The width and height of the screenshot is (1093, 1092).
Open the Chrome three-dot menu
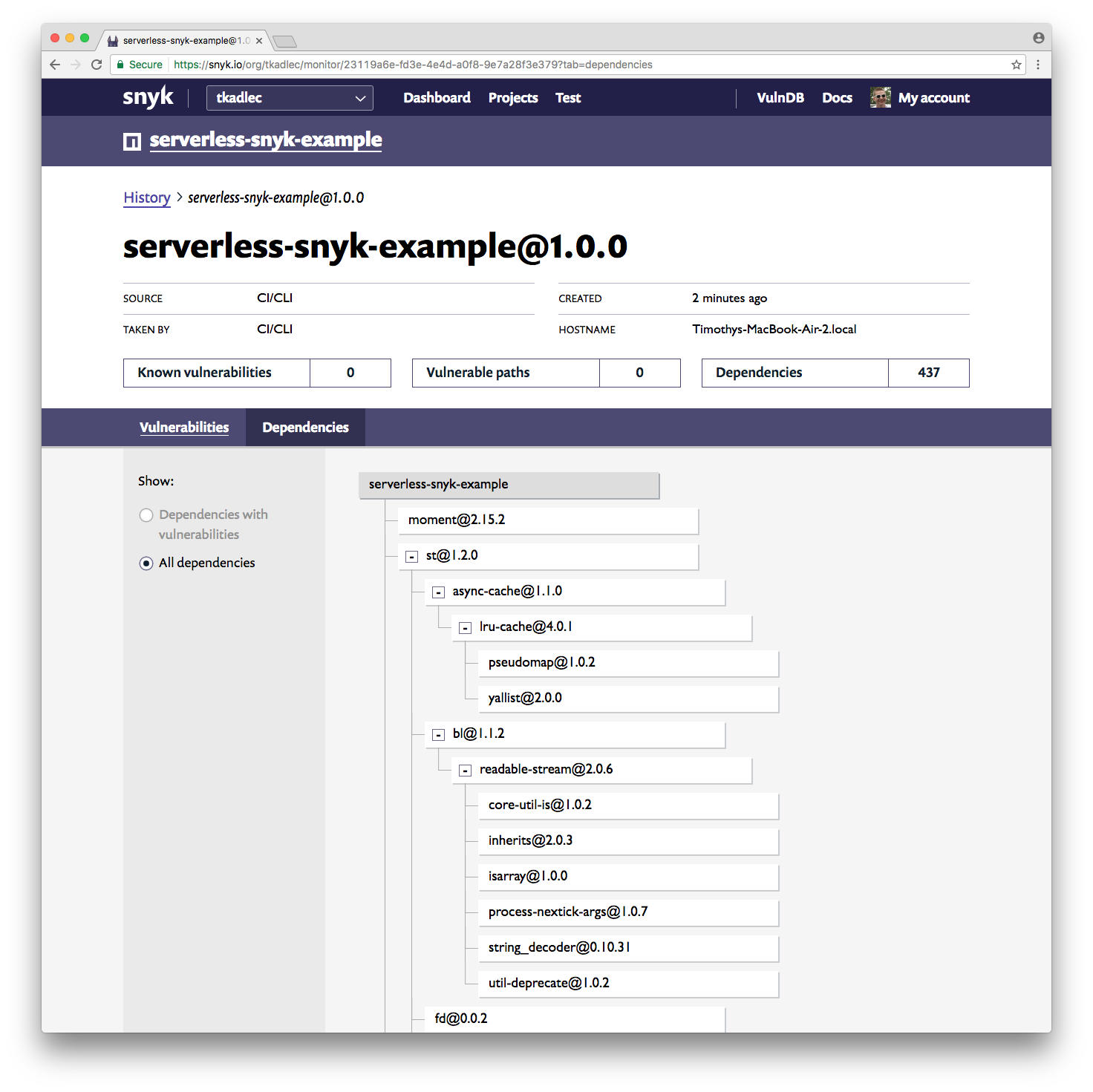[x=1038, y=65]
